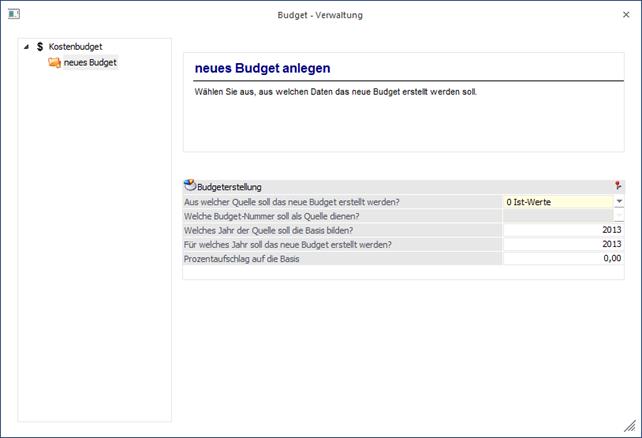
Task: Click the dollar sign icon beside Kostenbudget
Action: click(39, 47)
